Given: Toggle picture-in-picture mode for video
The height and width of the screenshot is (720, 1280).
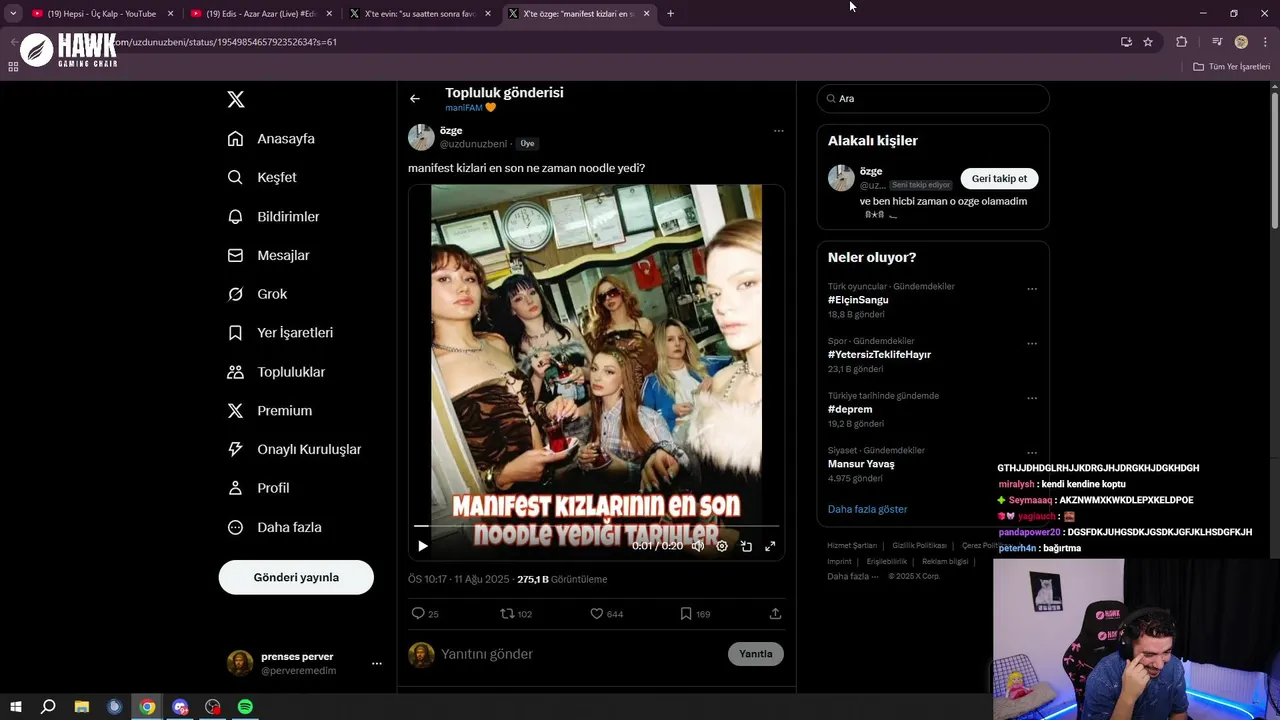Looking at the screenshot, I should 746,546.
